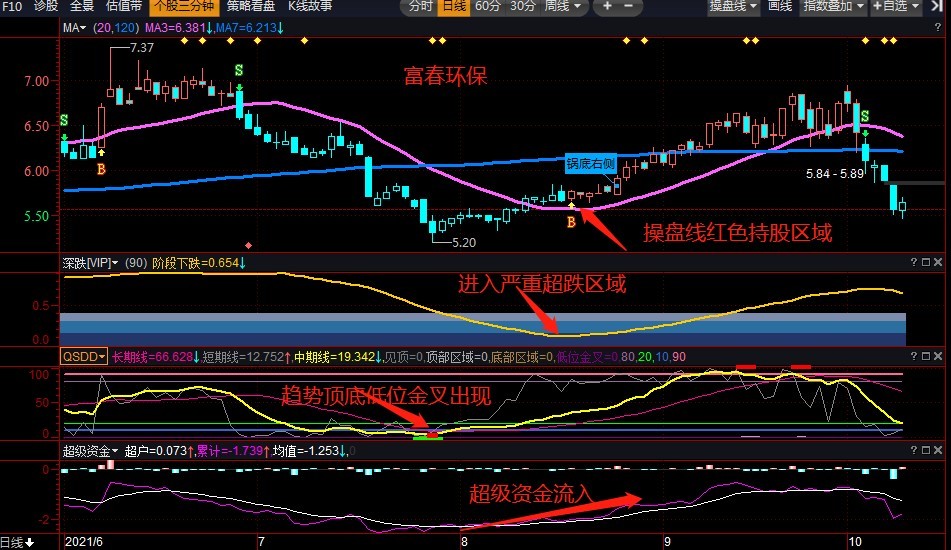Maximize the QSDD indicator panel
Screen dimensions: 951x550
(927, 356)
